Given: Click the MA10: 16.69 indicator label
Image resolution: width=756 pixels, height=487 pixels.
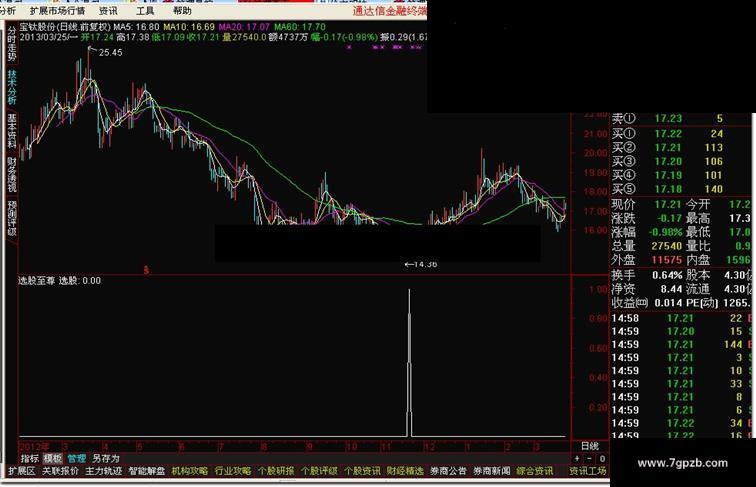Looking at the screenshot, I should pos(189,27).
